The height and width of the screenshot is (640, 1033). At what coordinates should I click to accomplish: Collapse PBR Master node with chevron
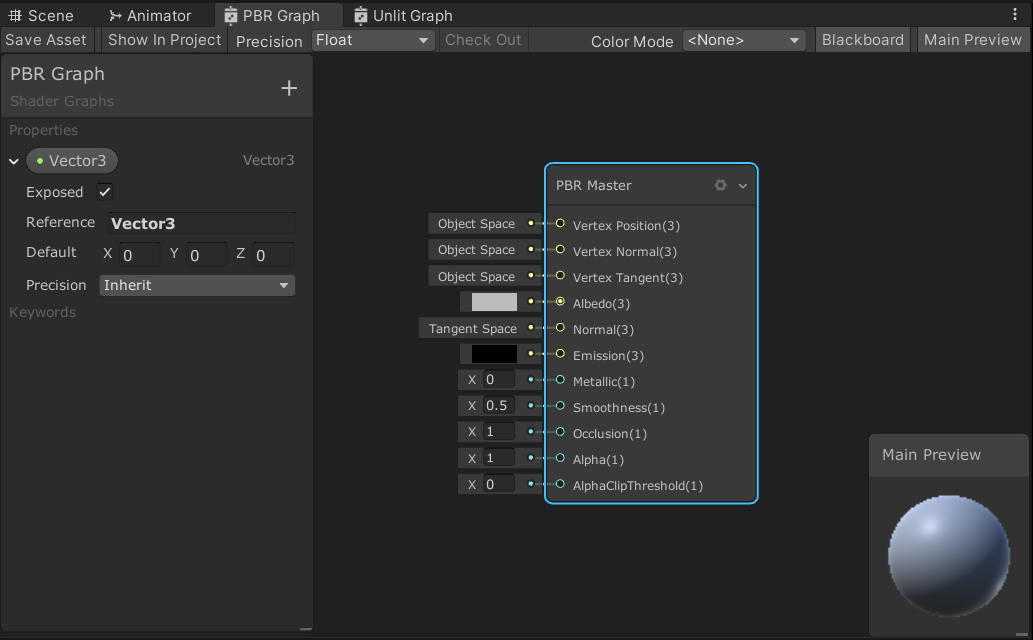coord(742,186)
